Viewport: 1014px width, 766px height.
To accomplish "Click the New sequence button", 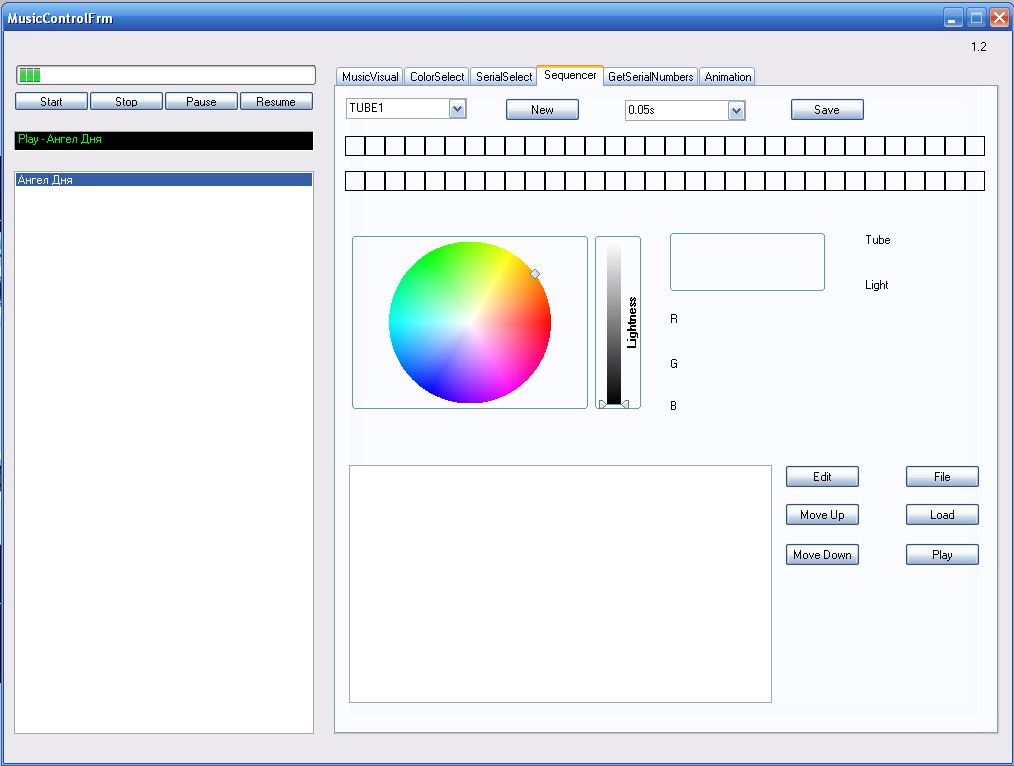I will coord(542,110).
